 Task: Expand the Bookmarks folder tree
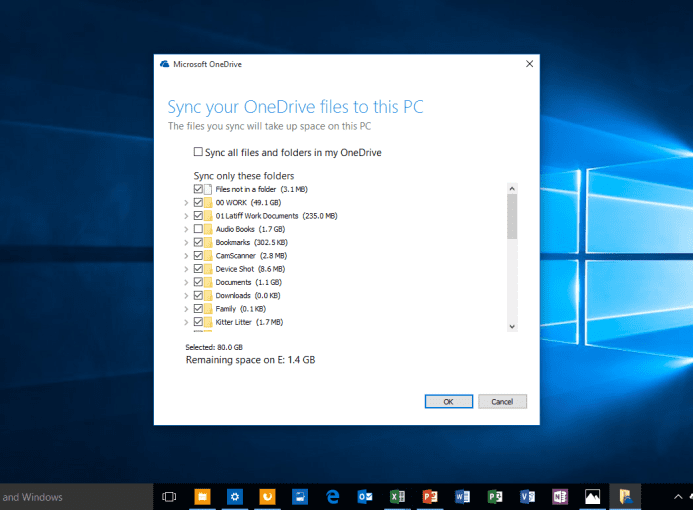pos(186,243)
